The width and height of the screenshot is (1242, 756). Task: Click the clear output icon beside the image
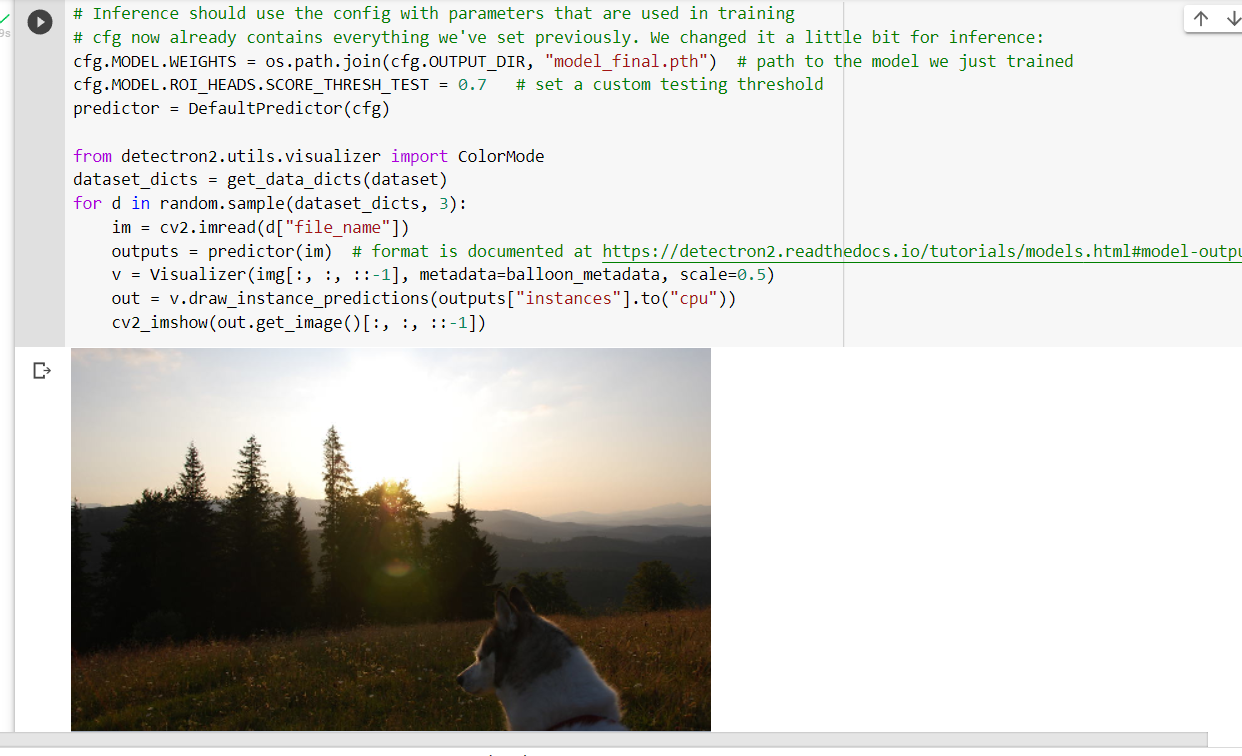41,371
